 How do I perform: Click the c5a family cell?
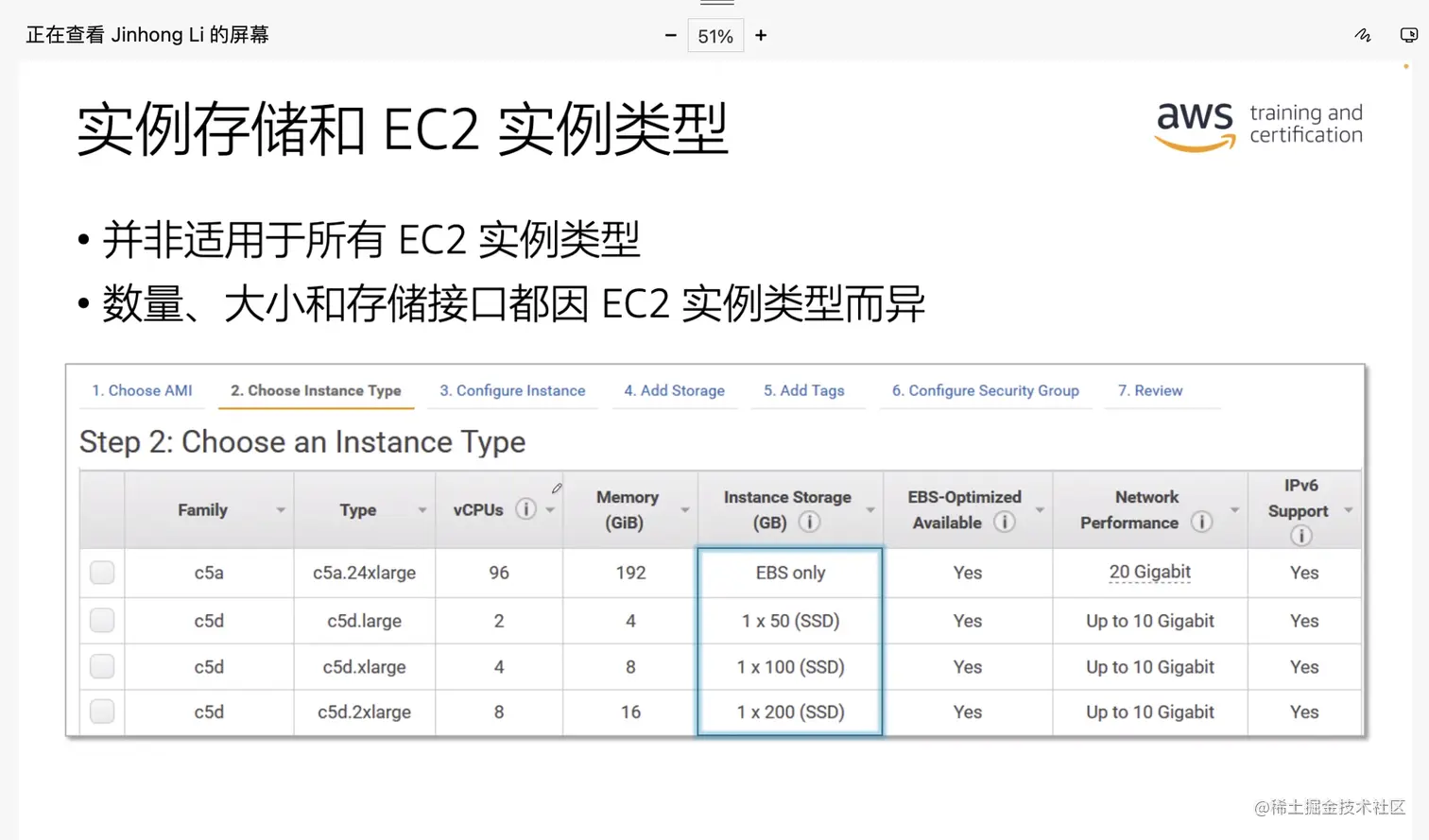(209, 573)
